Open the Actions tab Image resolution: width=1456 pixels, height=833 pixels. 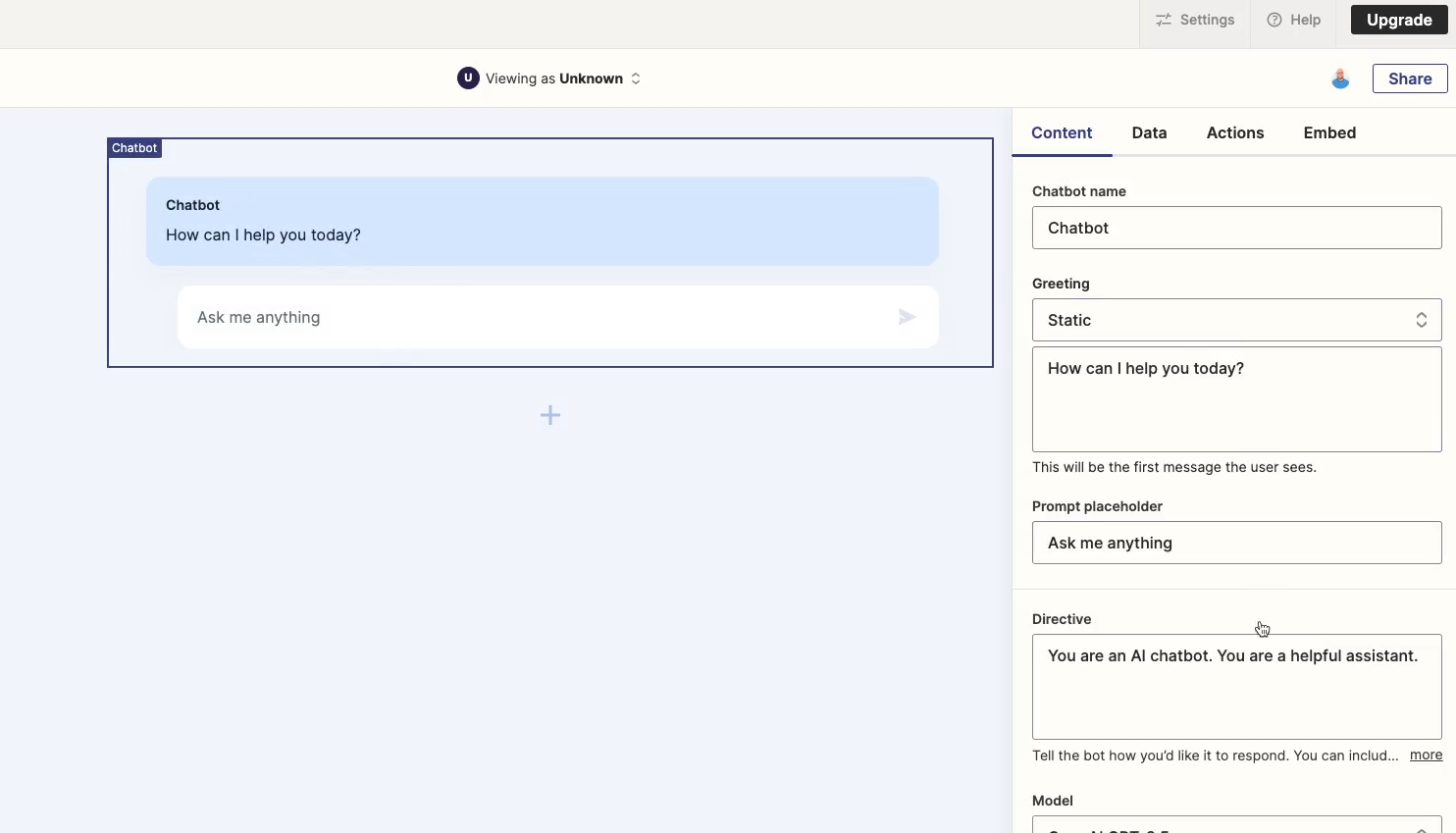[1234, 132]
